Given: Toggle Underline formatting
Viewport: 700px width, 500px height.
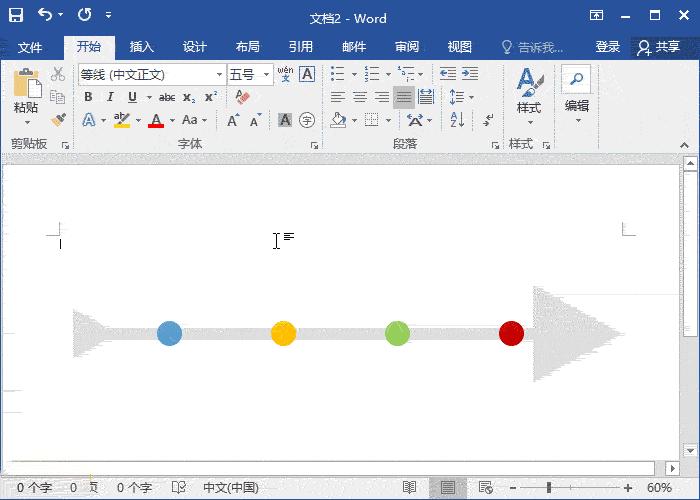Looking at the screenshot, I should [x=132, y=97].
